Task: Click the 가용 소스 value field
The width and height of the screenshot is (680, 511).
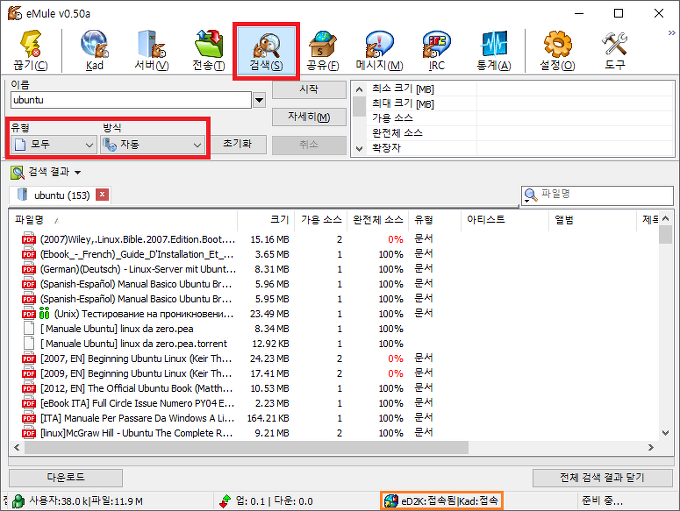Action: tap(575, 118)
